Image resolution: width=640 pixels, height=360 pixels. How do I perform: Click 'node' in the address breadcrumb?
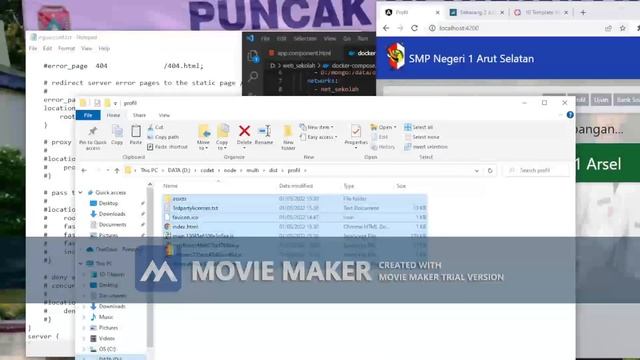[230, 170]
